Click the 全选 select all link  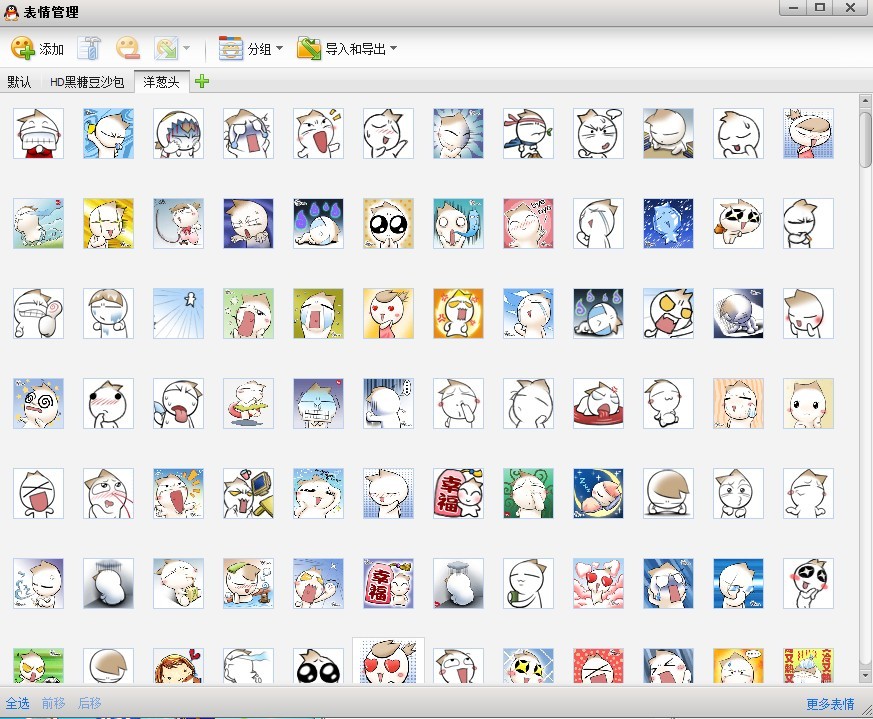tap(17, 704)
